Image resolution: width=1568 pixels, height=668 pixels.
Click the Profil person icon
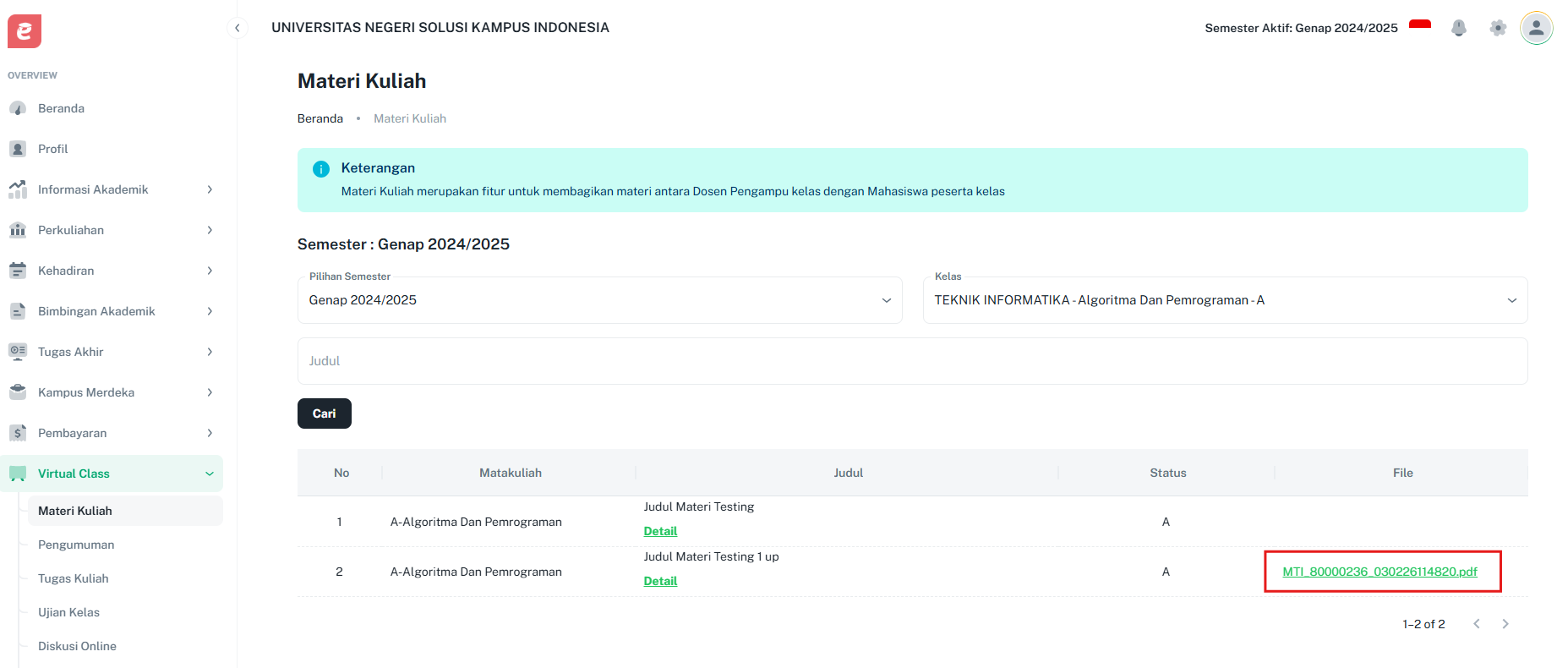pos(18,149)
